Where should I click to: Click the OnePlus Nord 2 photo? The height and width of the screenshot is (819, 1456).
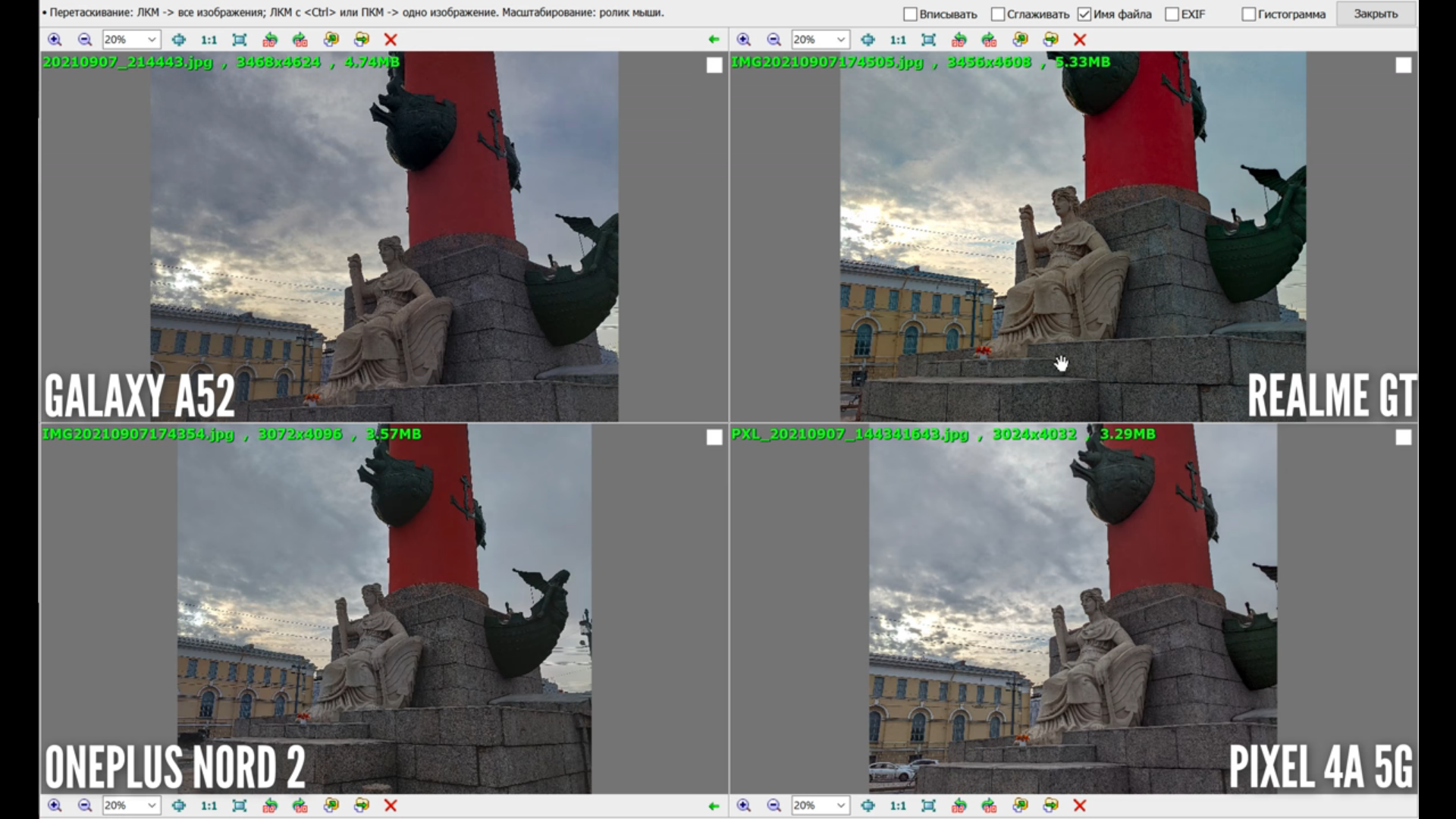click(384, 607)
